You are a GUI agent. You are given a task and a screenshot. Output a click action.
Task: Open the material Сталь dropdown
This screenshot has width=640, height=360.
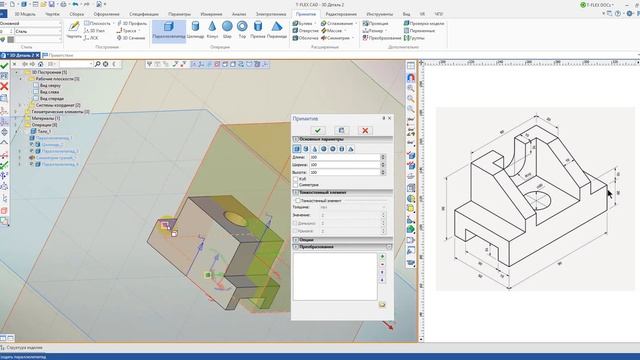coord(60,31)
